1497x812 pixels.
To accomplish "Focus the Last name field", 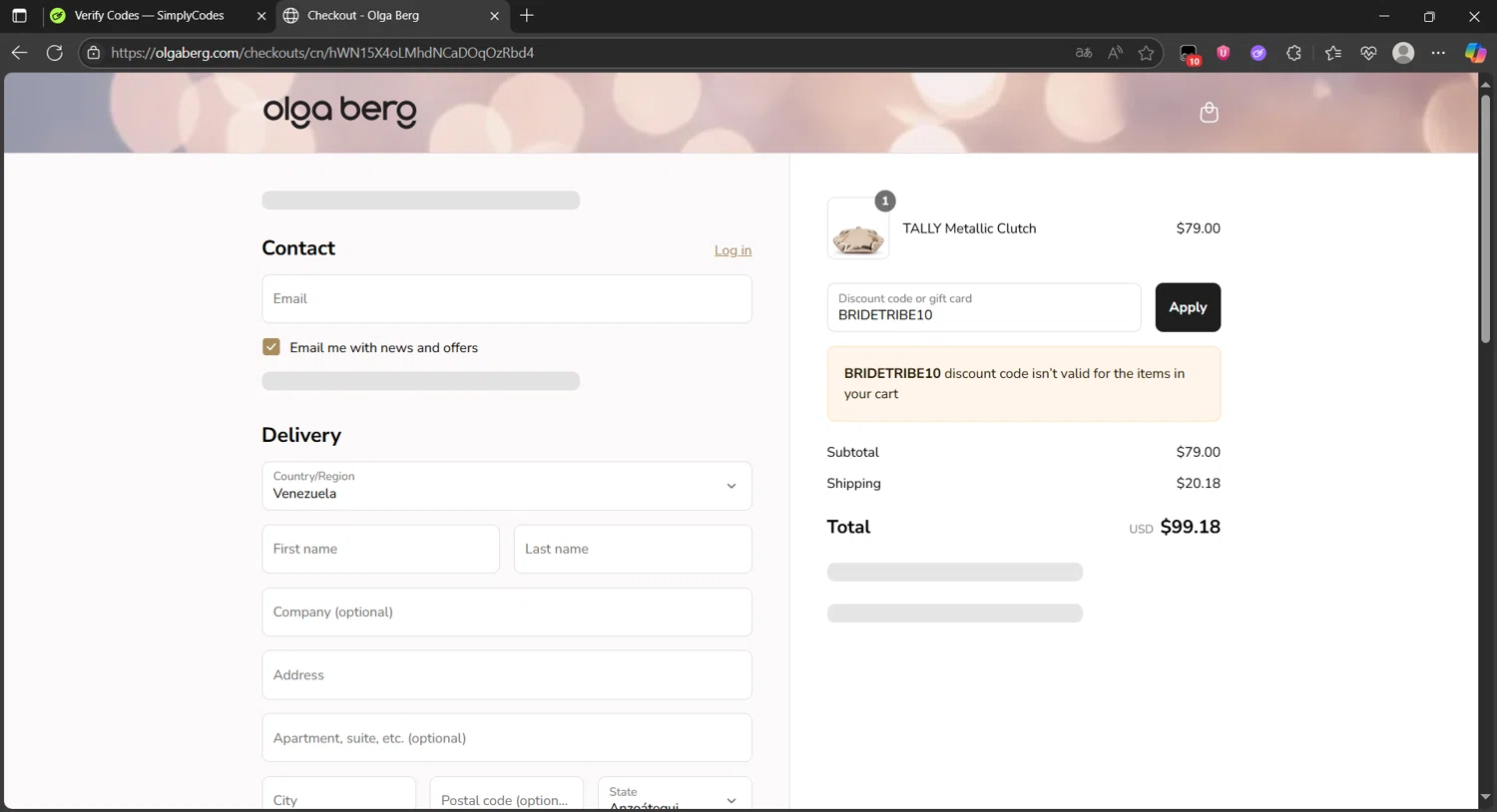I will [x=633, y=549].
